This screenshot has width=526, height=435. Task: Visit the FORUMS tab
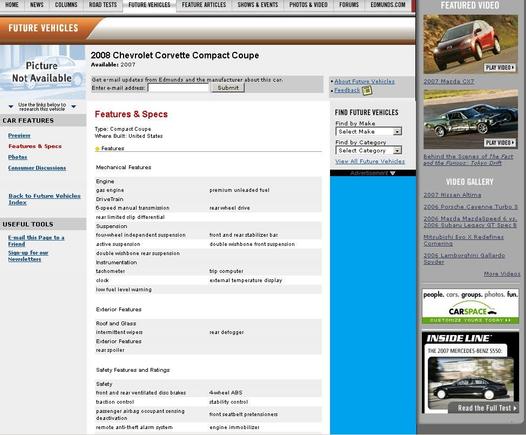pos(349,5)
